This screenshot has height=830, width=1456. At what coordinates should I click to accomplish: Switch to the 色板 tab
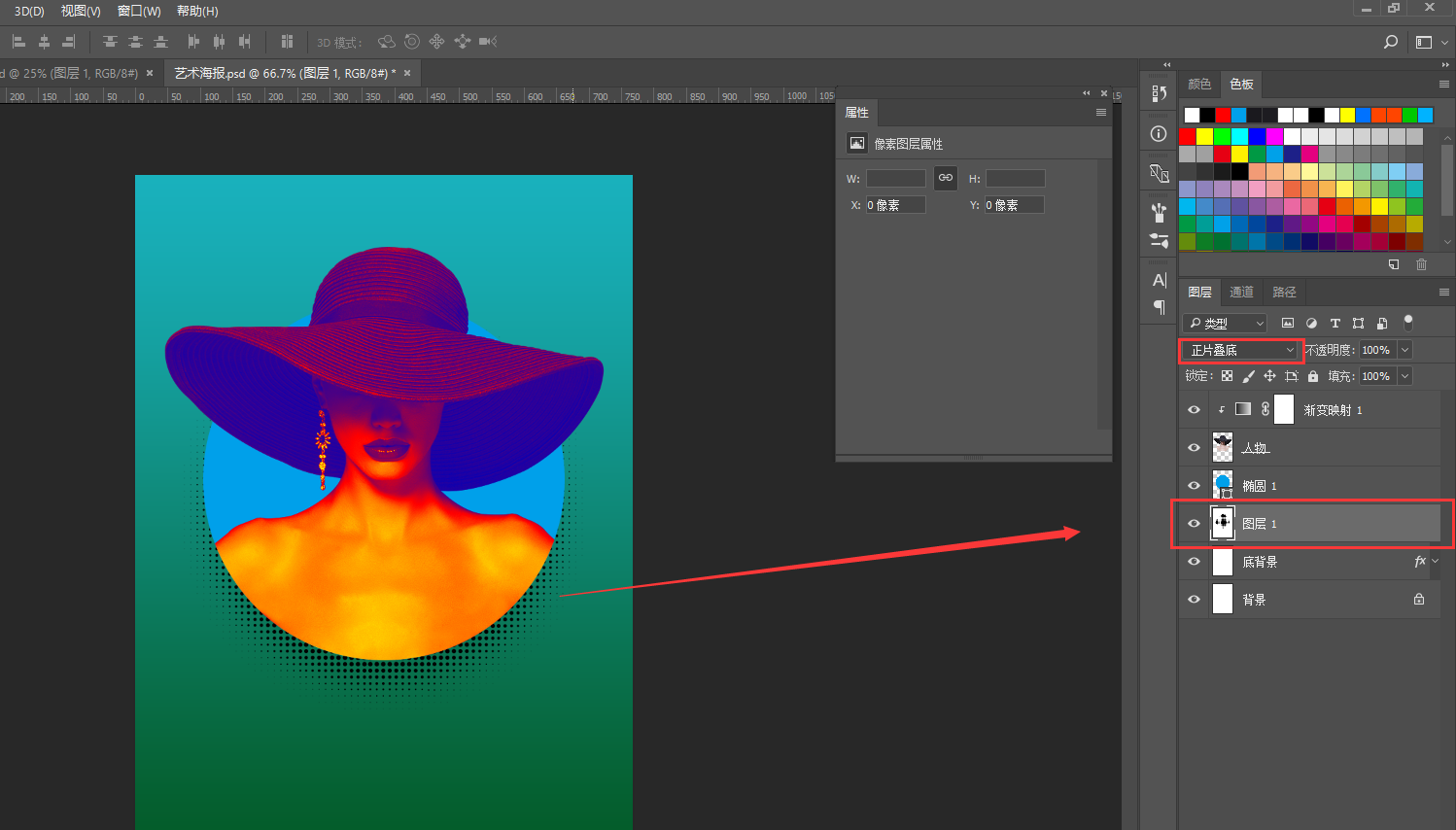[1242, 85]
